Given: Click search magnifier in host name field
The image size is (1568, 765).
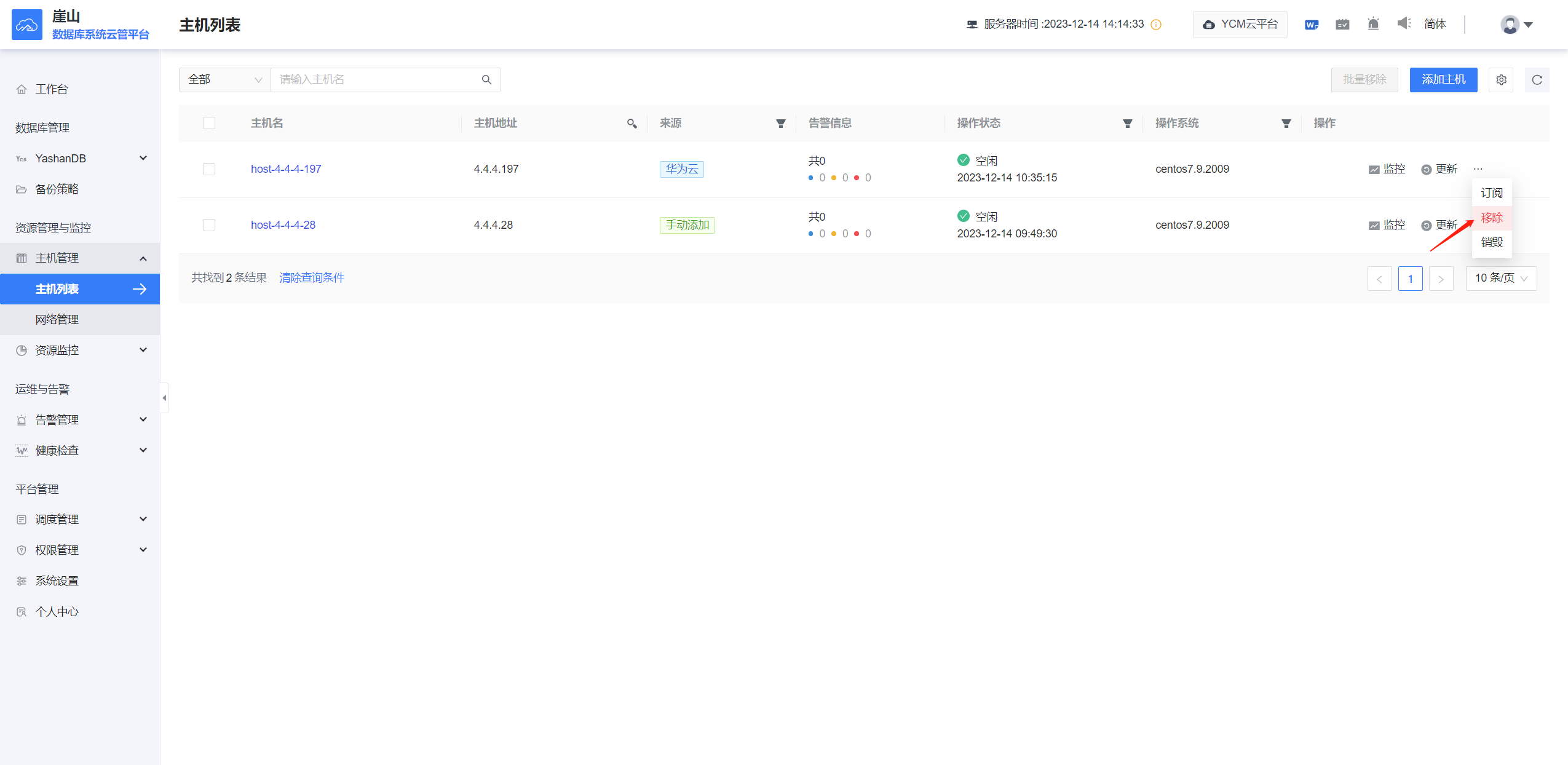Looking at the screenshot, I should pos(486,80).
